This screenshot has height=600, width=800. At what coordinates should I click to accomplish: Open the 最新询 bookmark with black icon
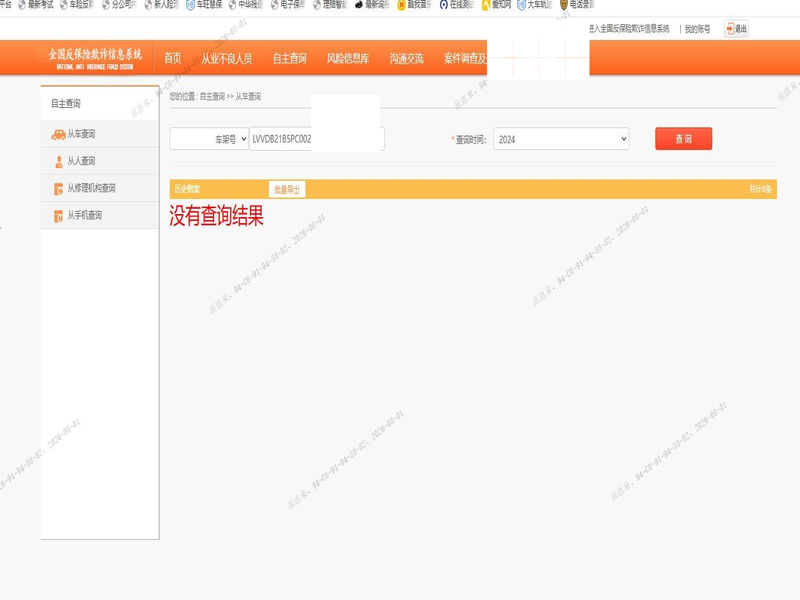(x=372, y=5)
